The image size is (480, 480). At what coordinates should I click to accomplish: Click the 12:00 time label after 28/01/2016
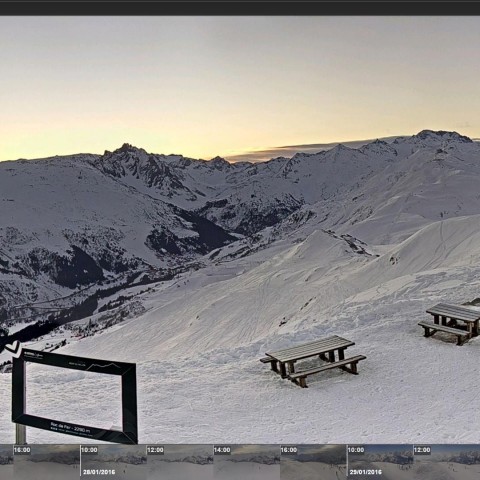tap(156, 450)
